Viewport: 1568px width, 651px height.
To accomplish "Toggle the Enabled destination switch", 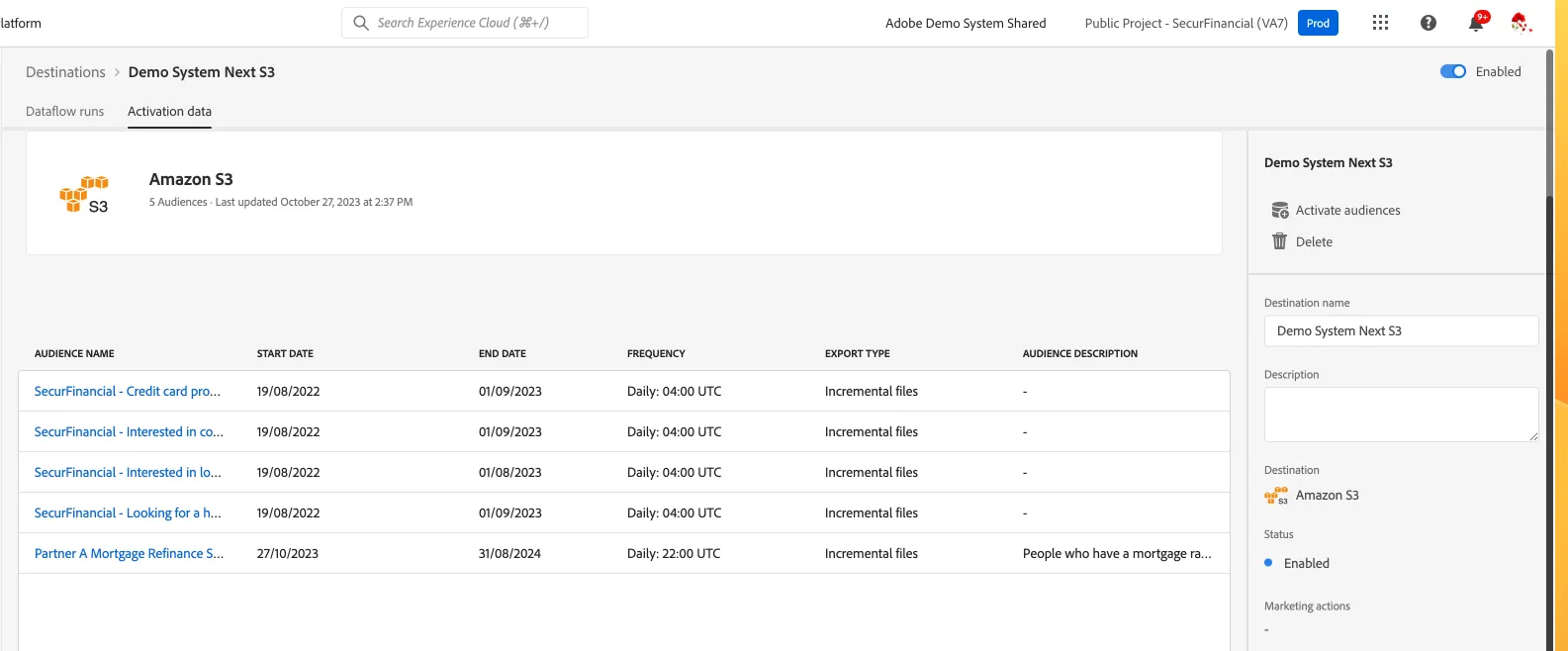I will [x=1453, y=71].
